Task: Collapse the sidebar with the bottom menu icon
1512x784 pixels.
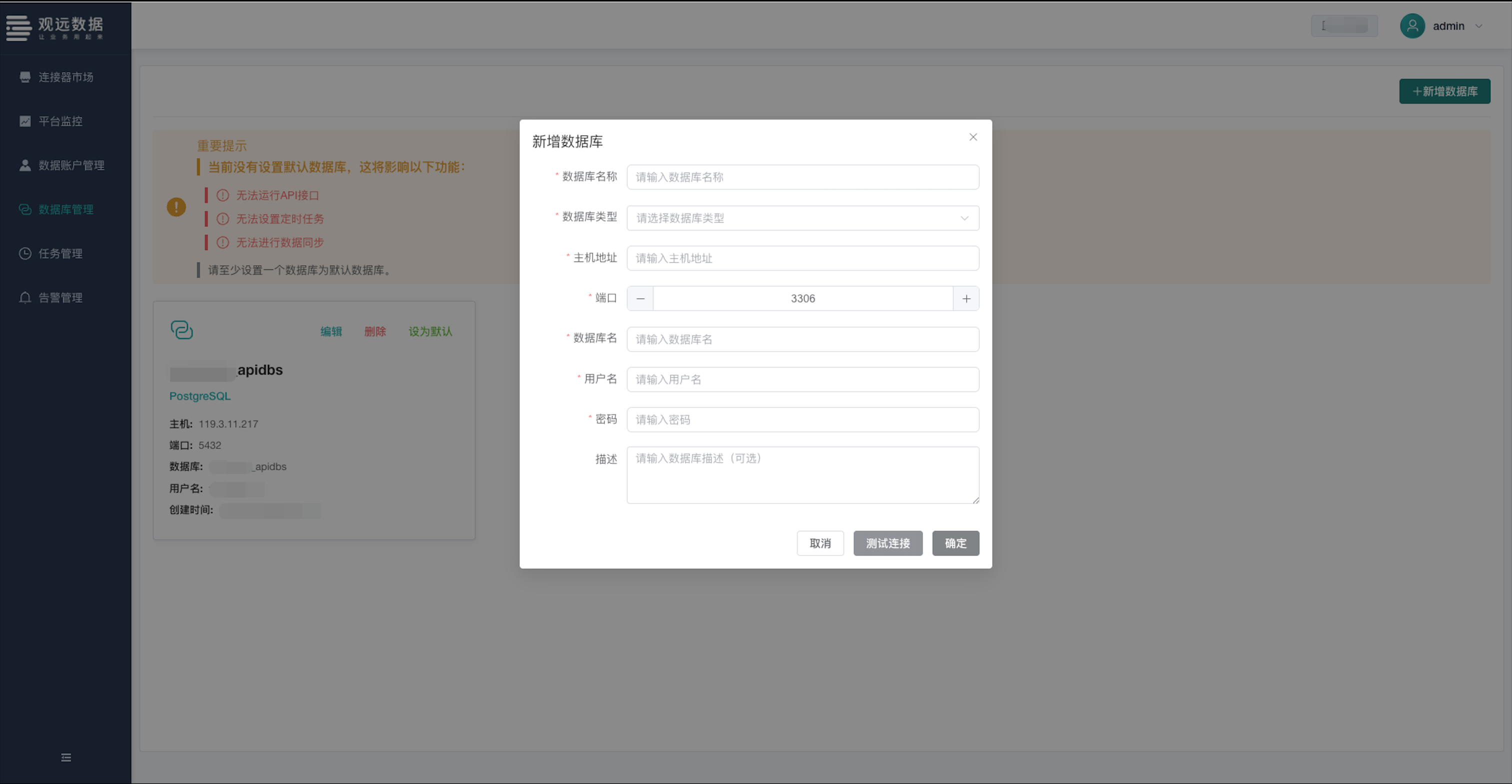Action: [65, 757]
